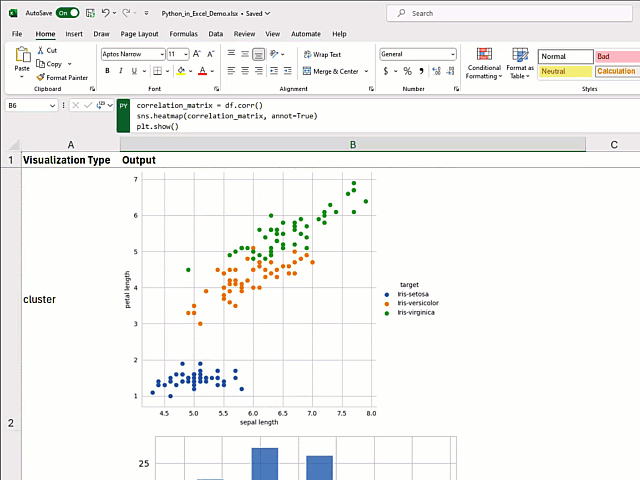640x480 pixels.
Task: Toggle the AutoSave switch off
Action: pyautogui.click(x=67, y=13)
